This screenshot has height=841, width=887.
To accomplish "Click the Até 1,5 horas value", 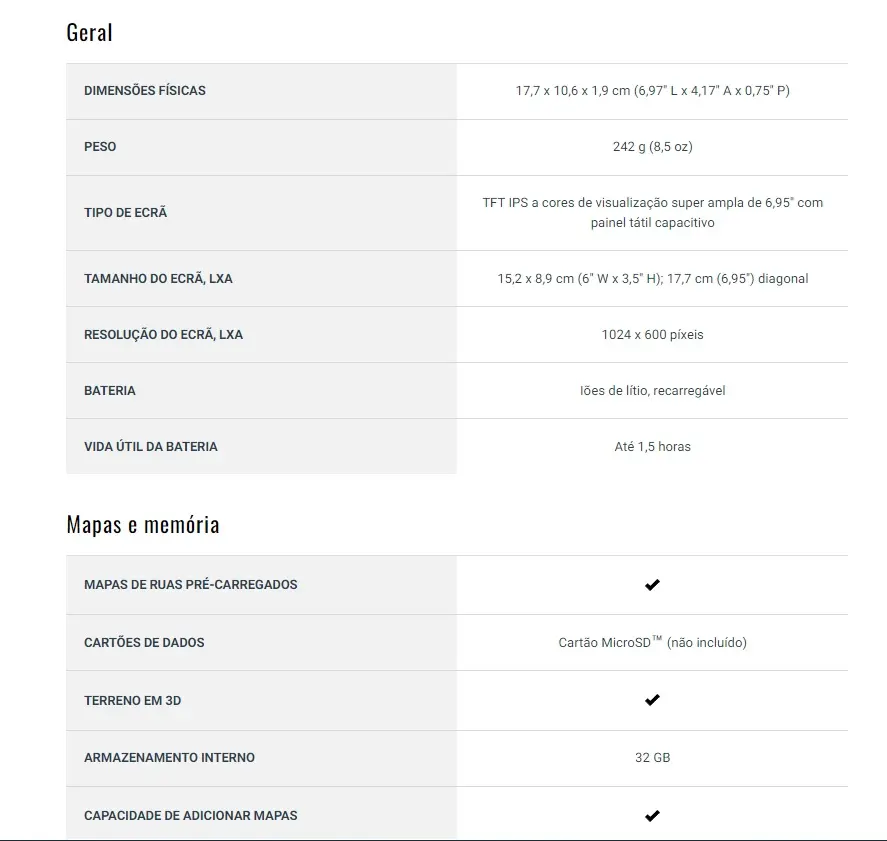I will point(652,447).
